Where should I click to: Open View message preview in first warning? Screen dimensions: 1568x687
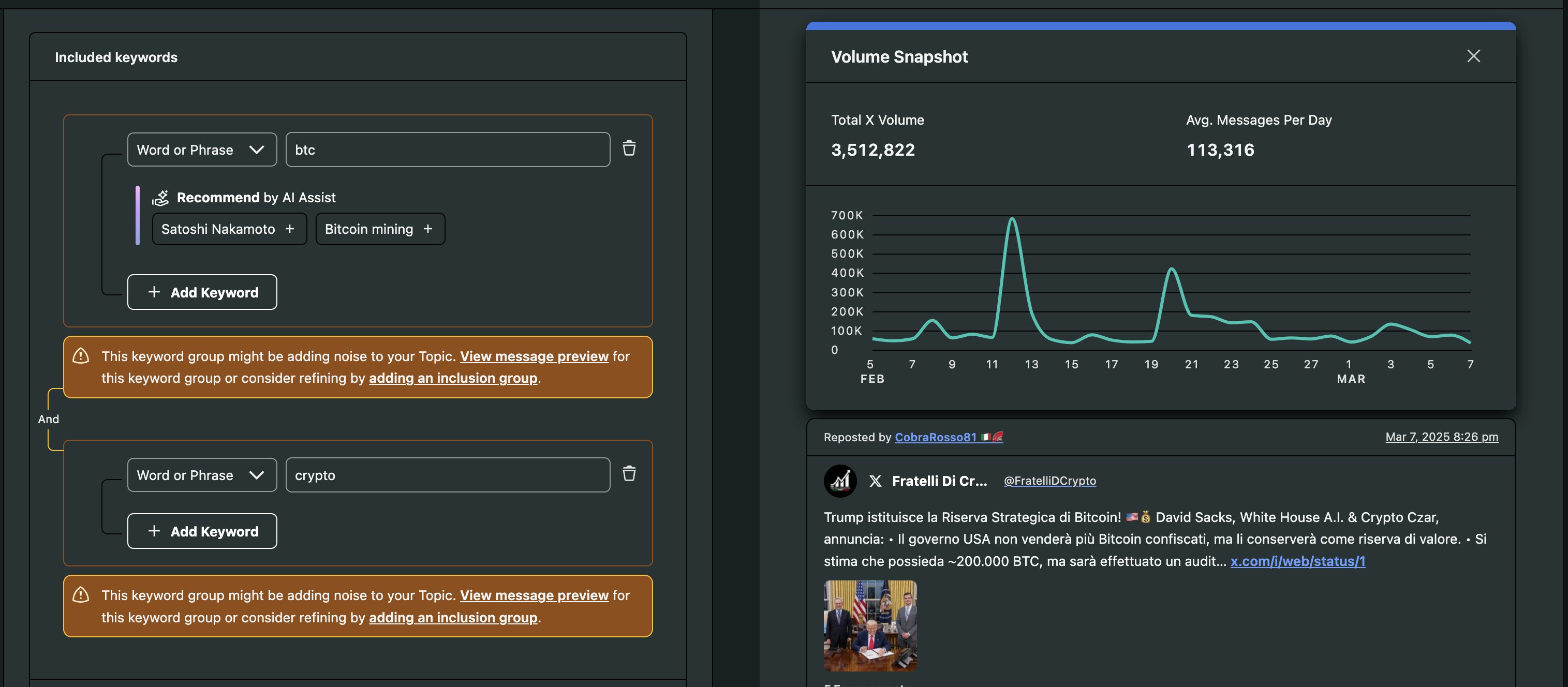(534, 356)
